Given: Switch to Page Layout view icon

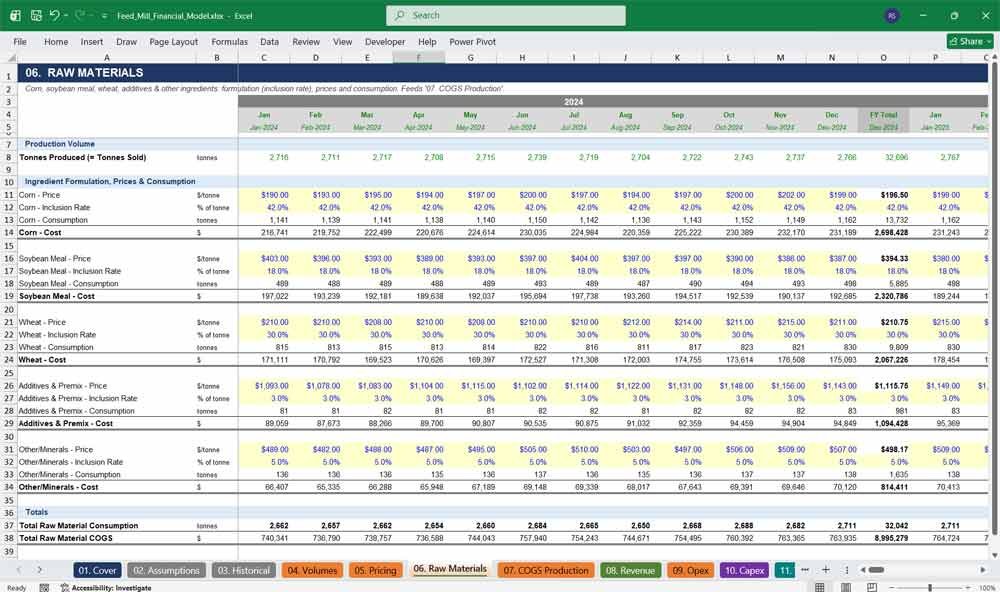Looking at the screenshot, I should pos(846,587).
